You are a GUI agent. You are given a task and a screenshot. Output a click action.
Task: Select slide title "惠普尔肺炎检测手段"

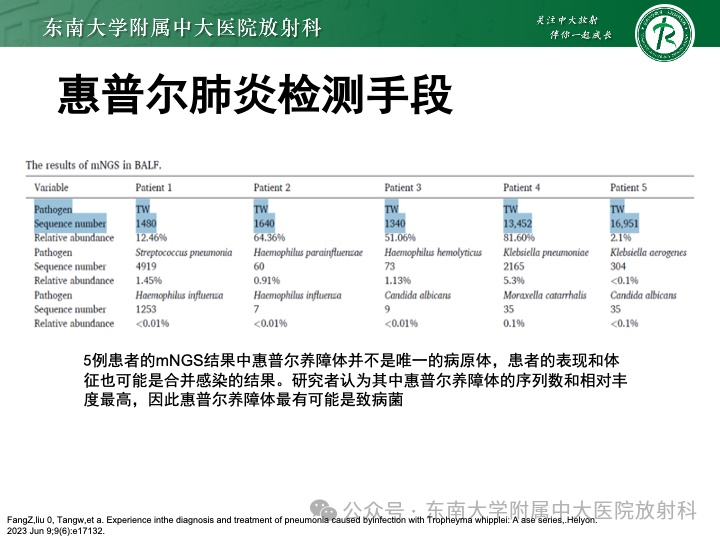pos(255,95)
